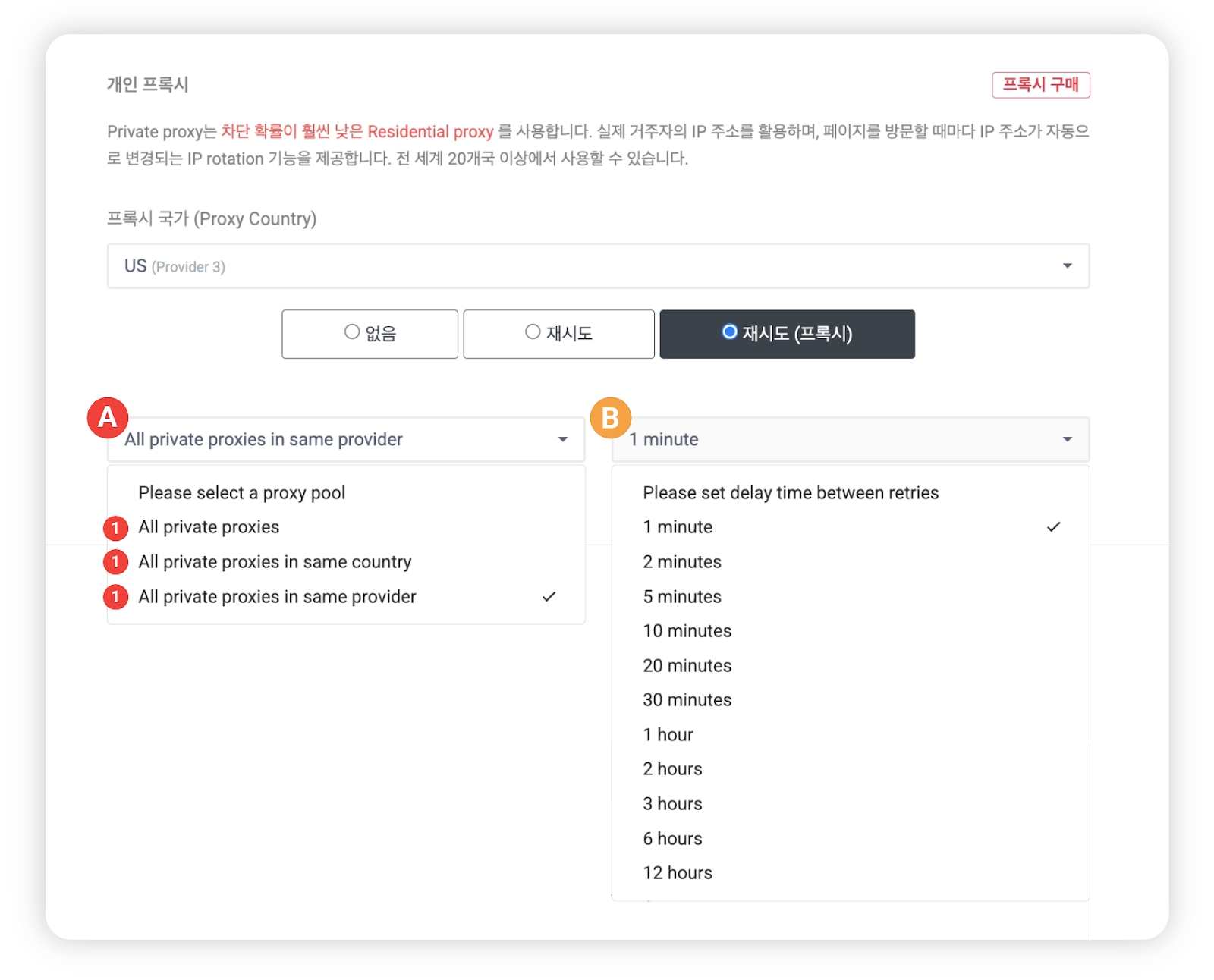The image size is (1214, 980).
Task: Click red badge beside same country option
Action: 115,562
